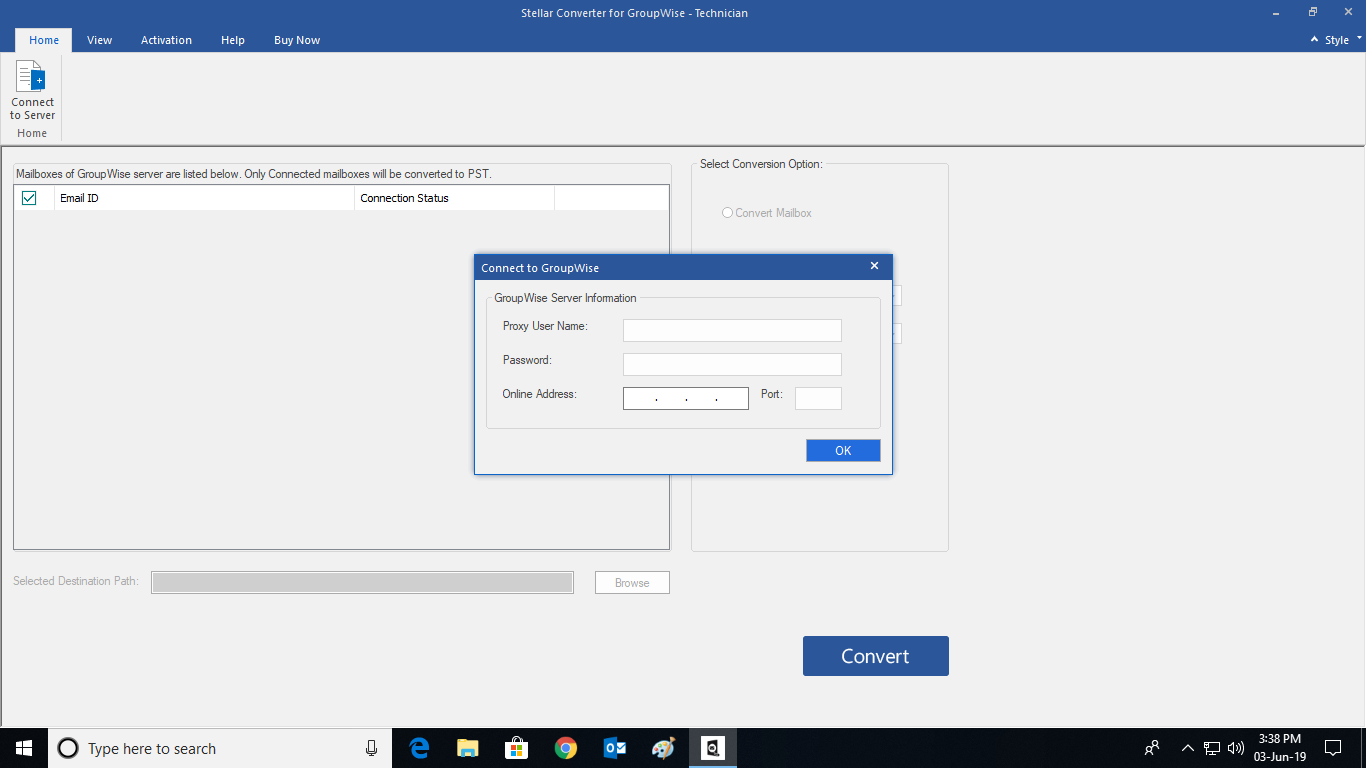Viewport: 1366px width, 768px height.
Task: Switch to the View tab
Action: pos(99,40)
